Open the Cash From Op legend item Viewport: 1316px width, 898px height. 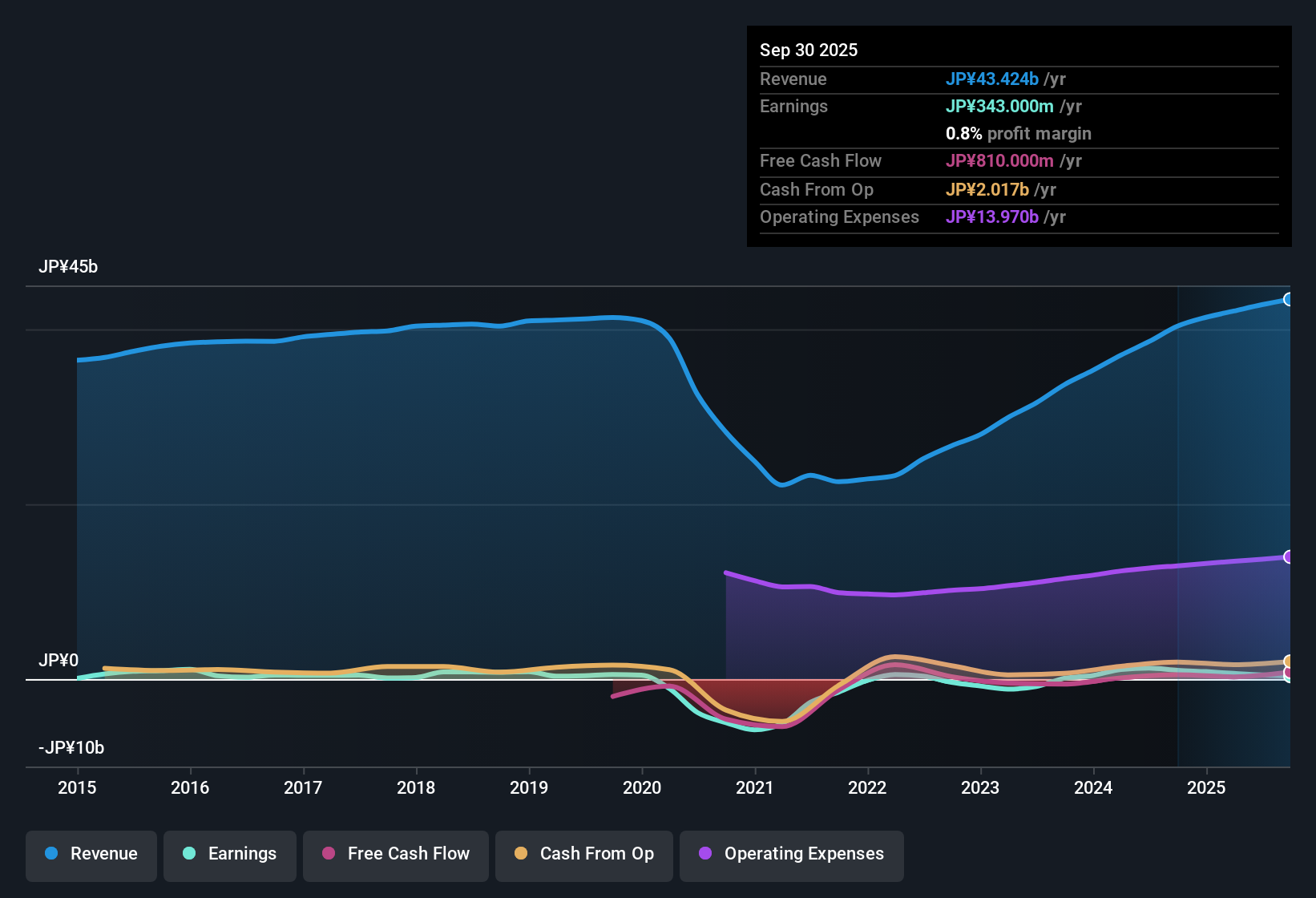583,855
